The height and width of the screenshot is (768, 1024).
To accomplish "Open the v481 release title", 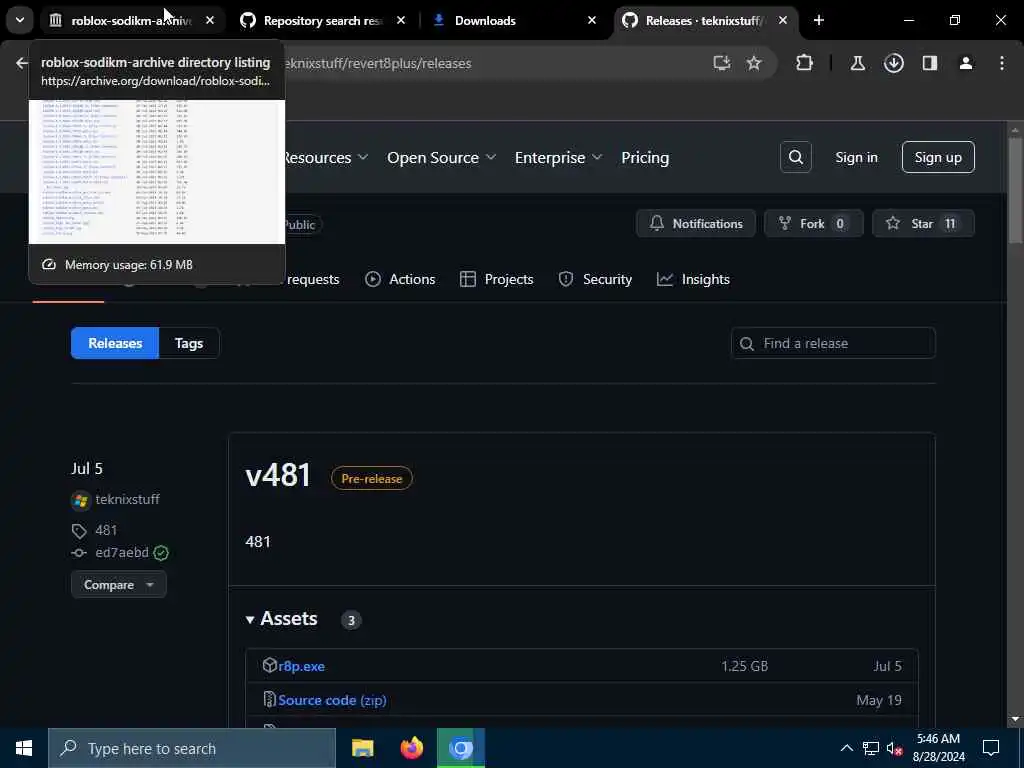I will click(x=278, y=475).
